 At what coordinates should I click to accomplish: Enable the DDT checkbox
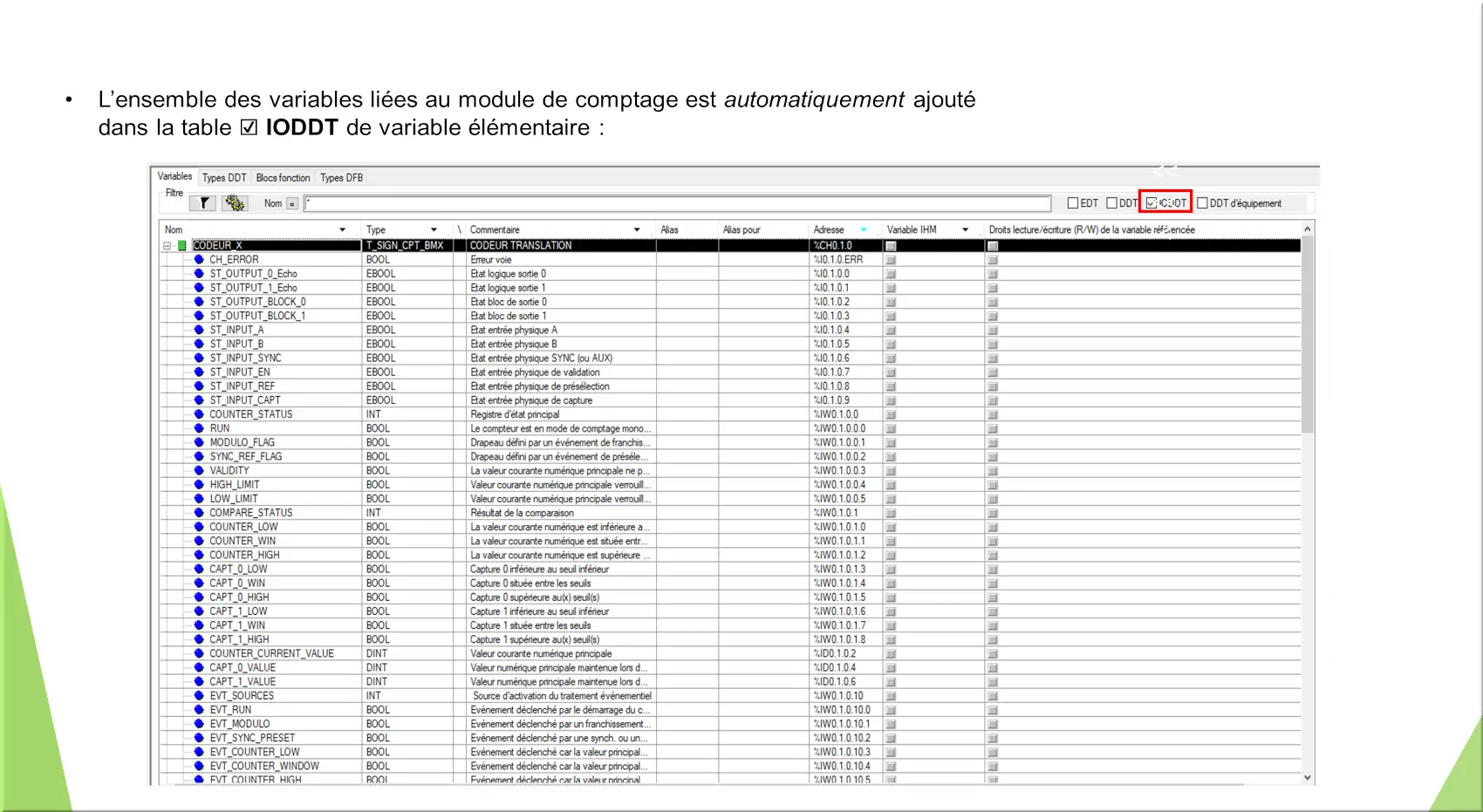1111,203
